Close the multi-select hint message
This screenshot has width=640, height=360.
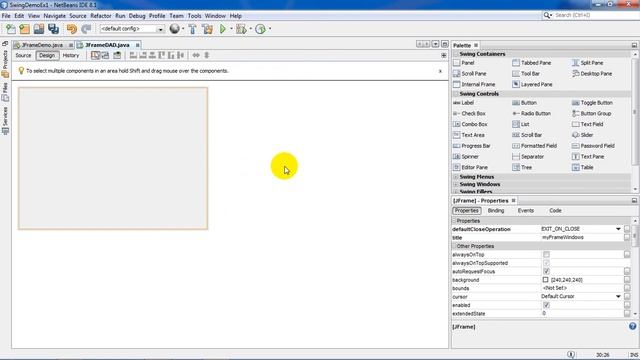[x=440, y=71]
